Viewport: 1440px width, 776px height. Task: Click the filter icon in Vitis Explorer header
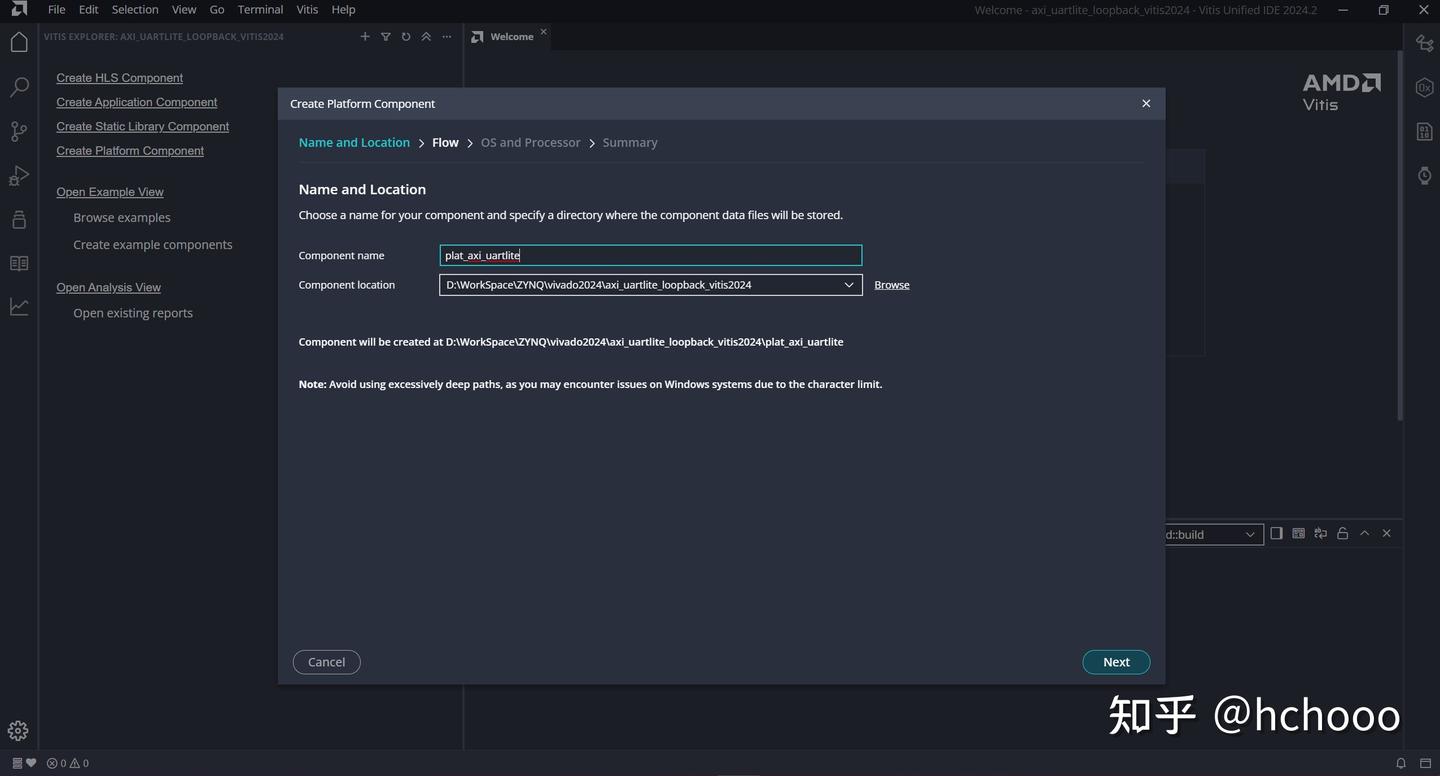pos(385,36)
